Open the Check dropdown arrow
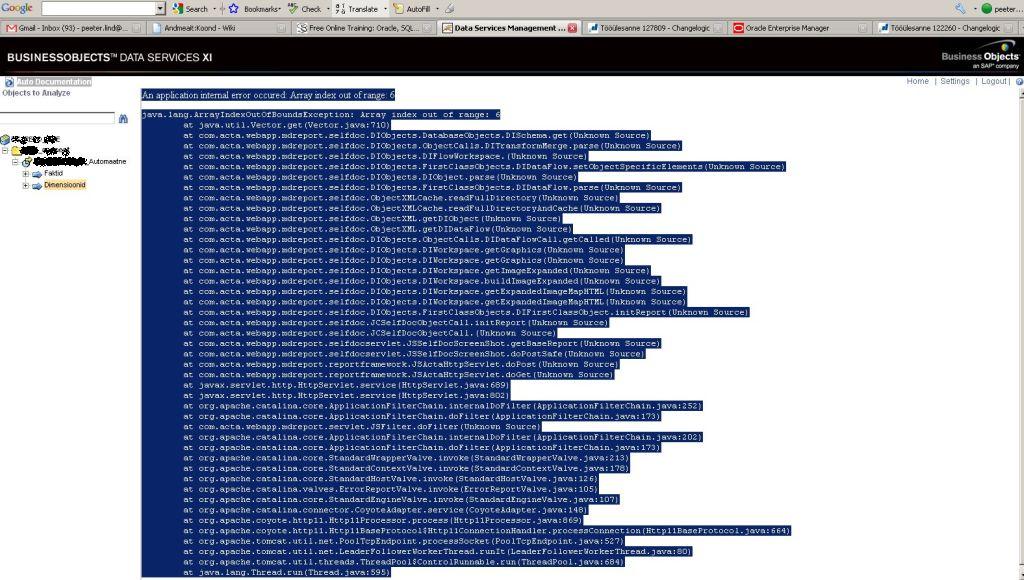Image resolution: width=1024 pixels, height=580 pixels. (x=328, y=9)
